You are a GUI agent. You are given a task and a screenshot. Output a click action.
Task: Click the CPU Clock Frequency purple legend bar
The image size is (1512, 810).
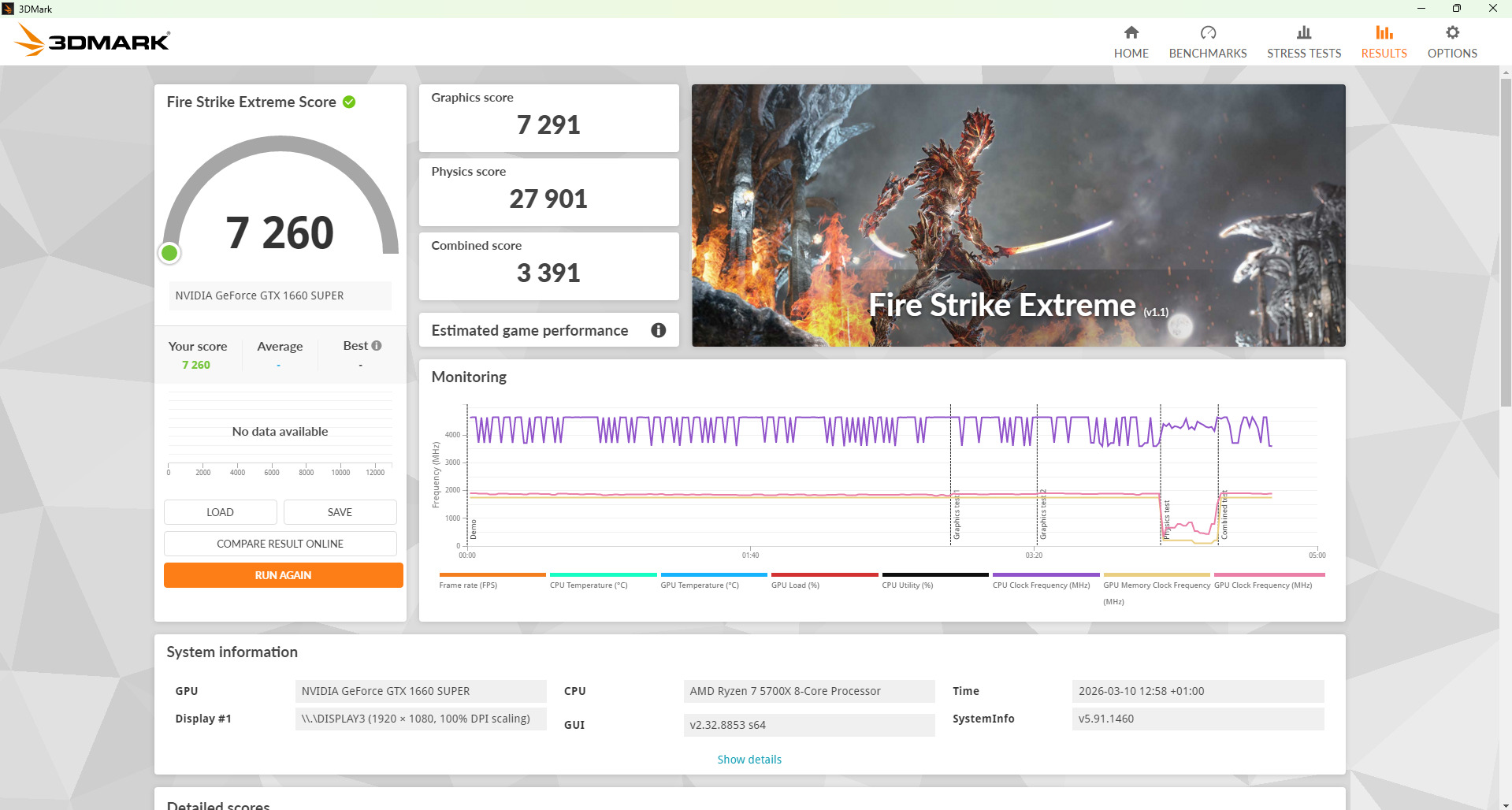coord(1046,574)
